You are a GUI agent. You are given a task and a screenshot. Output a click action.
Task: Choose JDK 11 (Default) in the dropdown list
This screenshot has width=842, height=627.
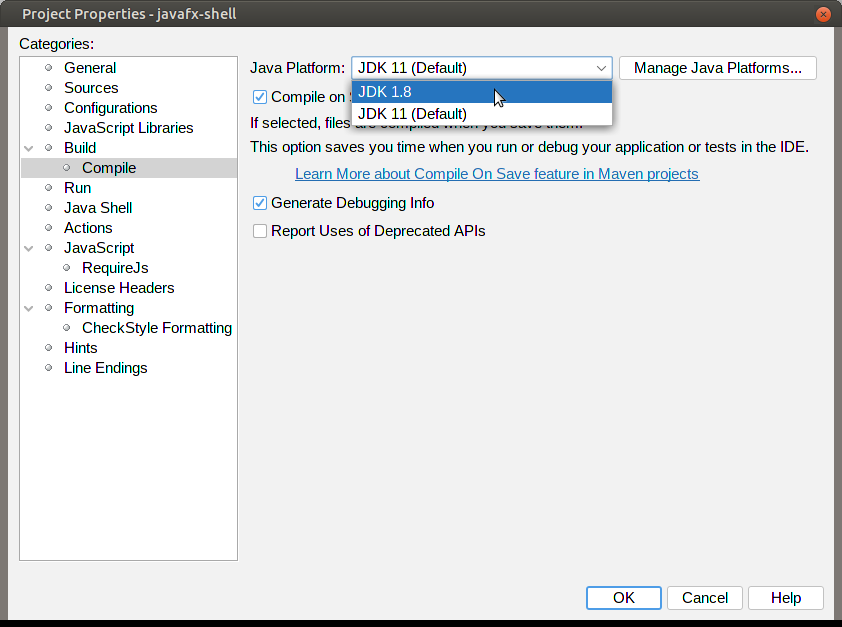[480, 114]
